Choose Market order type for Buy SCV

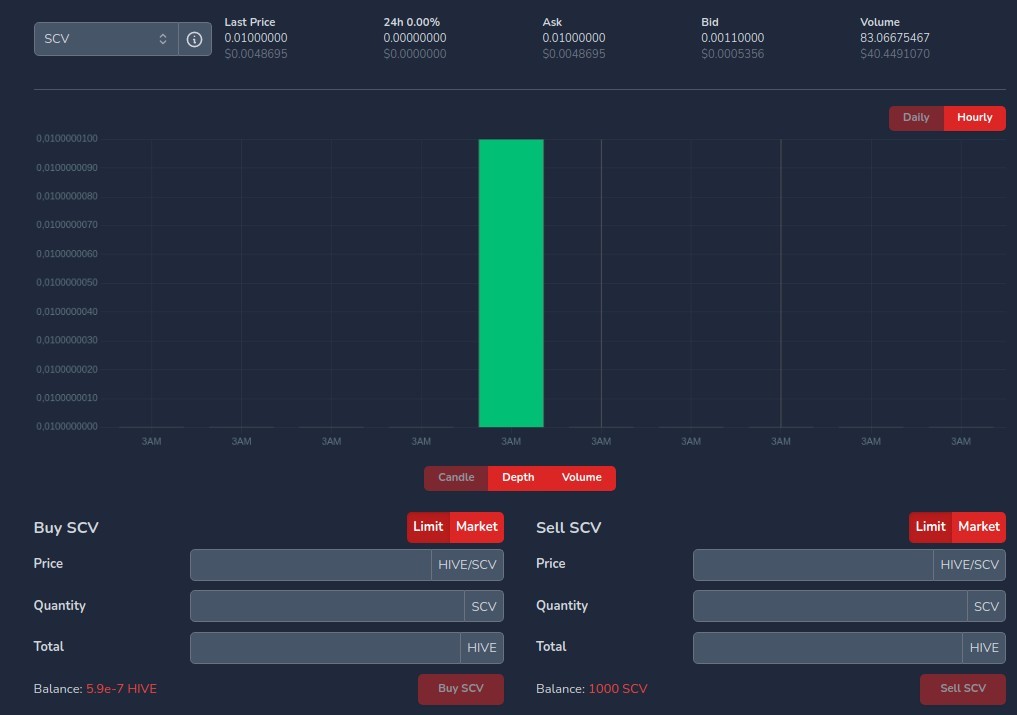(477, 527)
